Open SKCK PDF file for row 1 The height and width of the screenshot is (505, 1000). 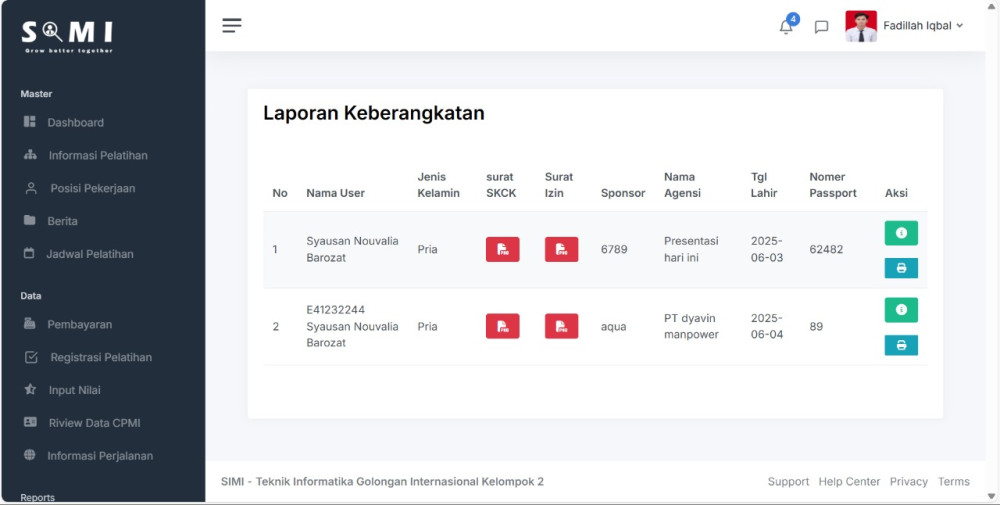pos(502,249)
